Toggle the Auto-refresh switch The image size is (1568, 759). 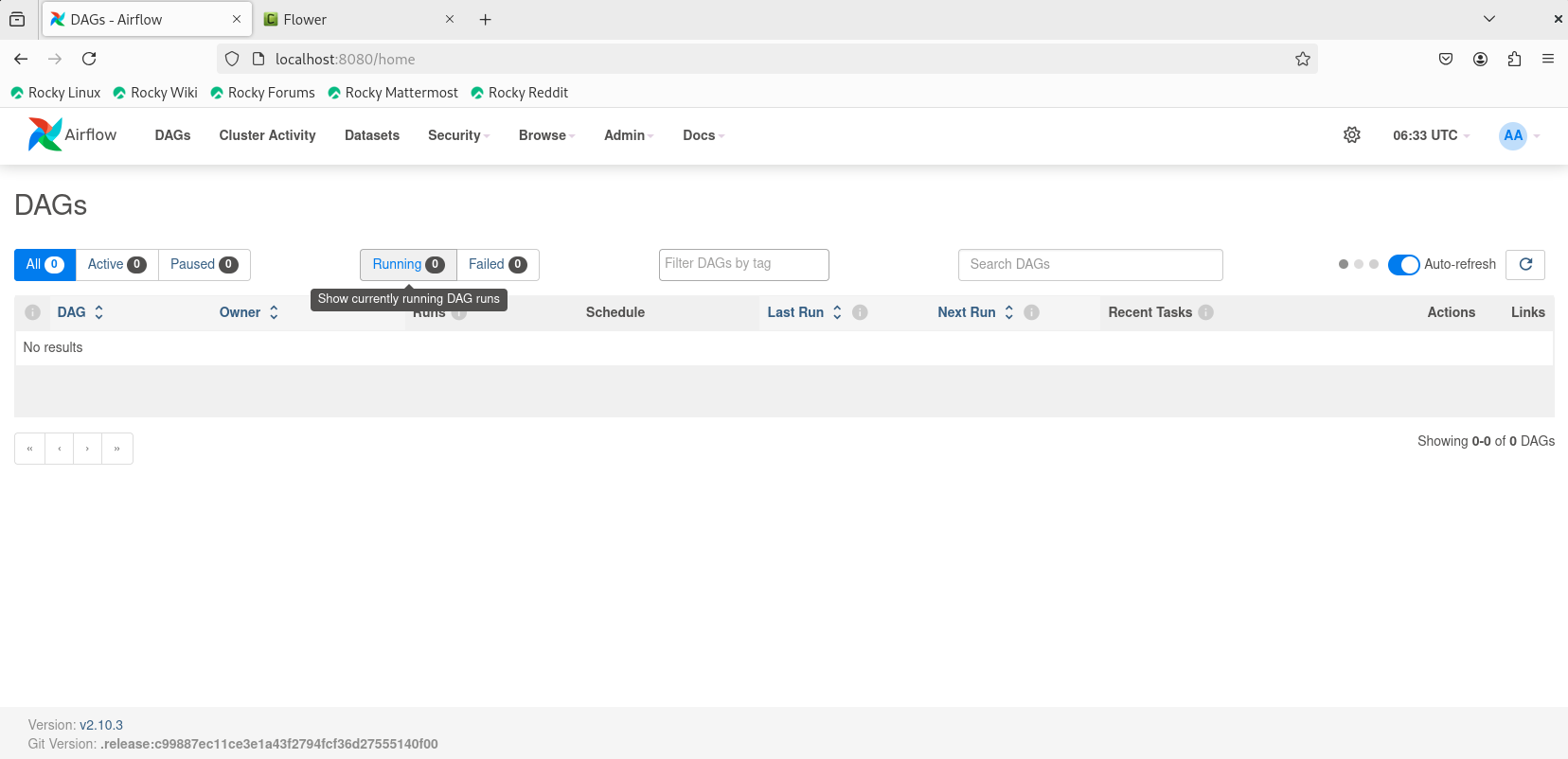pos(1403,265)
